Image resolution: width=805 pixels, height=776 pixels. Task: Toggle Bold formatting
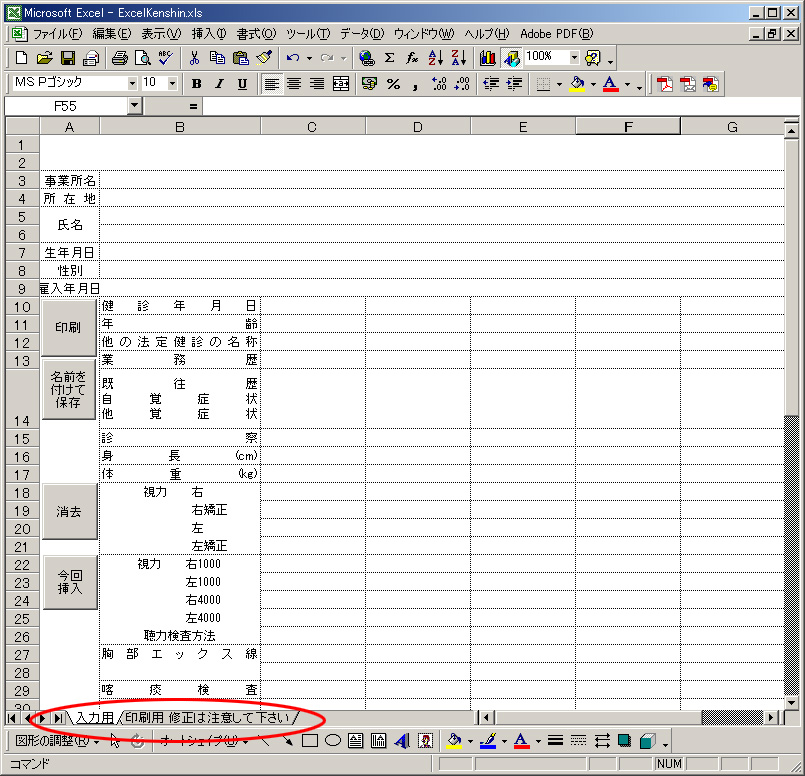click(x=197, y=84)
